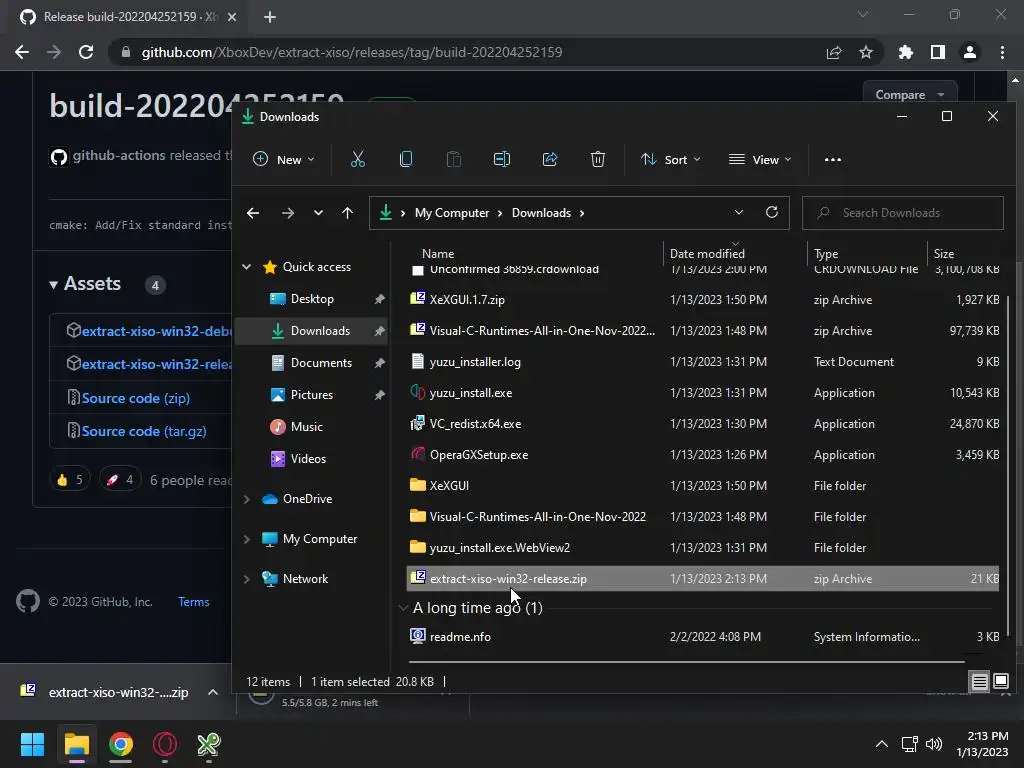Open download item options chevron in Chrome
Viewport: 1024px width, 768px height.
213,692
